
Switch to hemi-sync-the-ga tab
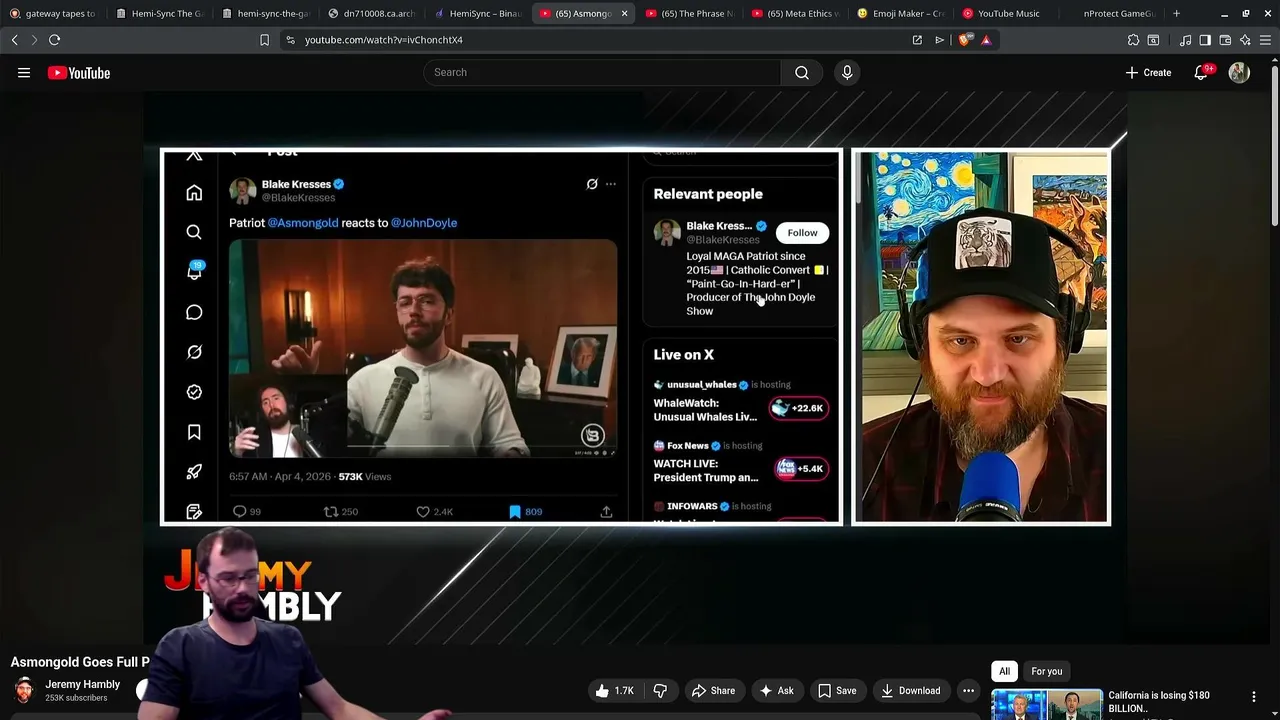(x=265, y=14)
